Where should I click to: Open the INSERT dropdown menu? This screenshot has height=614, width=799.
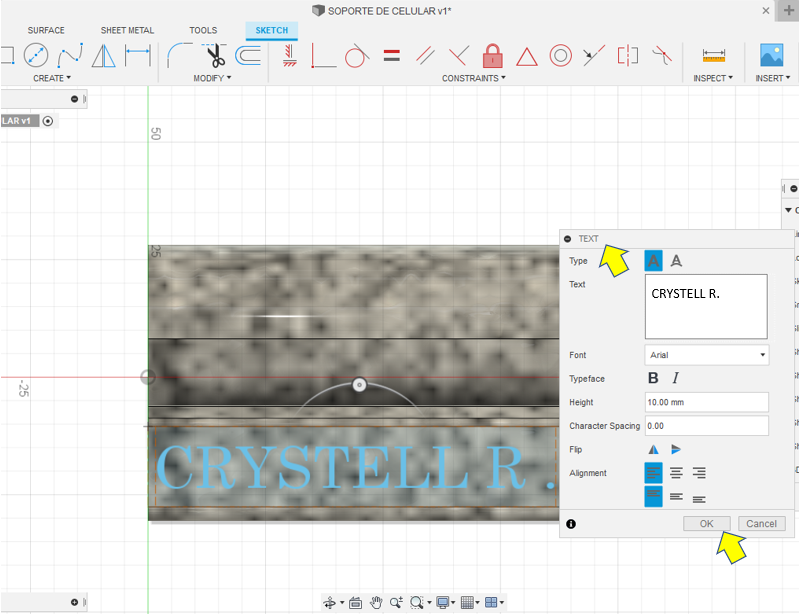pyautogui.click(x=773, y=78)
